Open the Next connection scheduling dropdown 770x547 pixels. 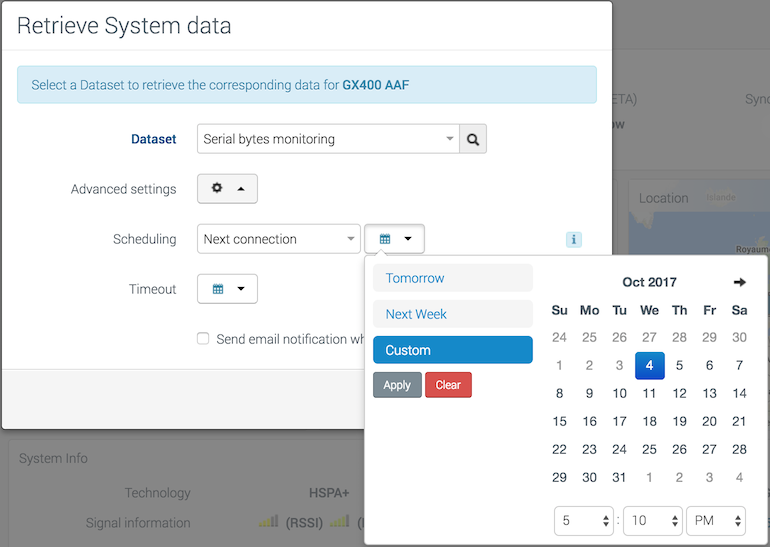(278, 239)
